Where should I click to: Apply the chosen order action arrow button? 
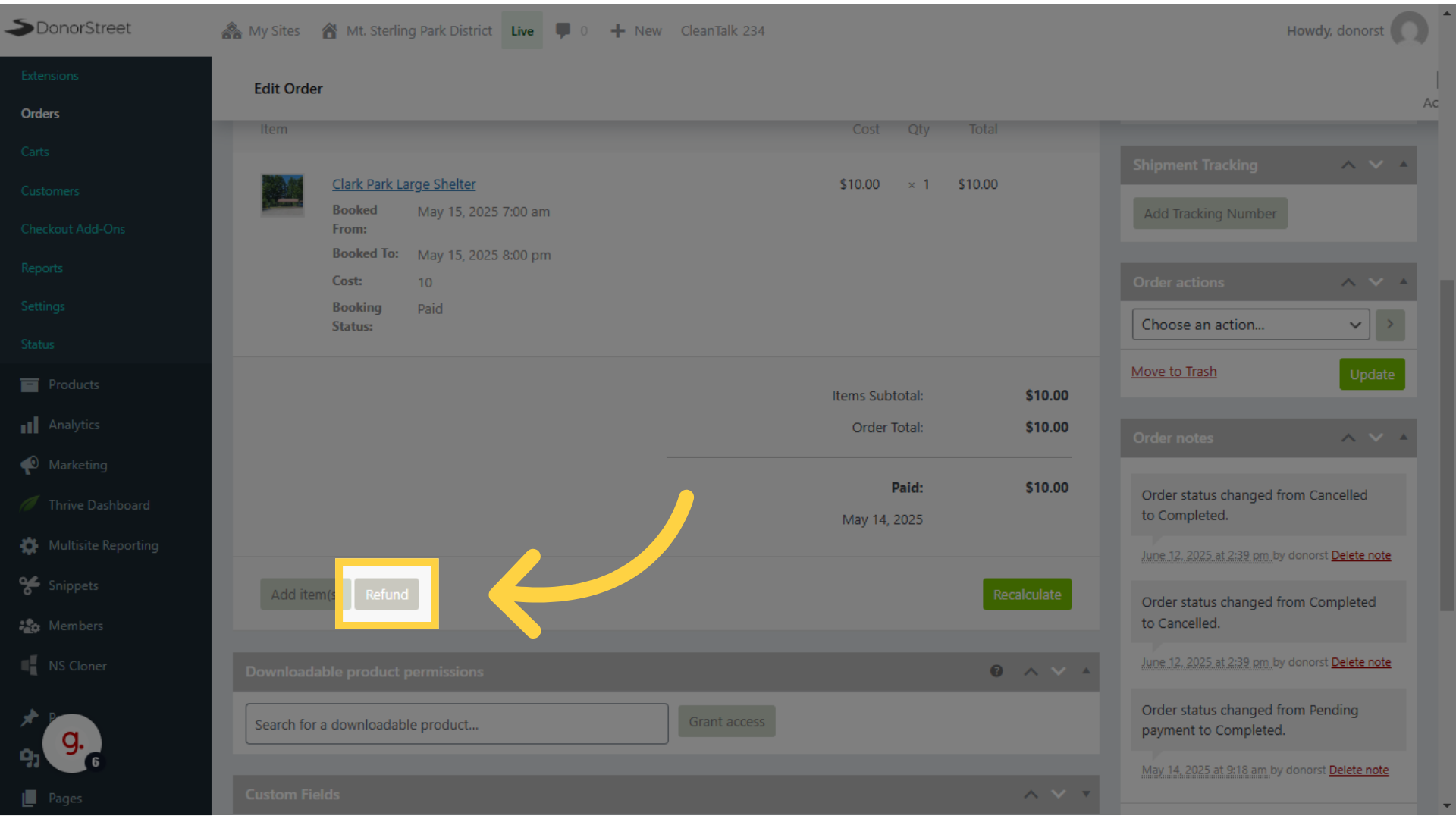1390,325
